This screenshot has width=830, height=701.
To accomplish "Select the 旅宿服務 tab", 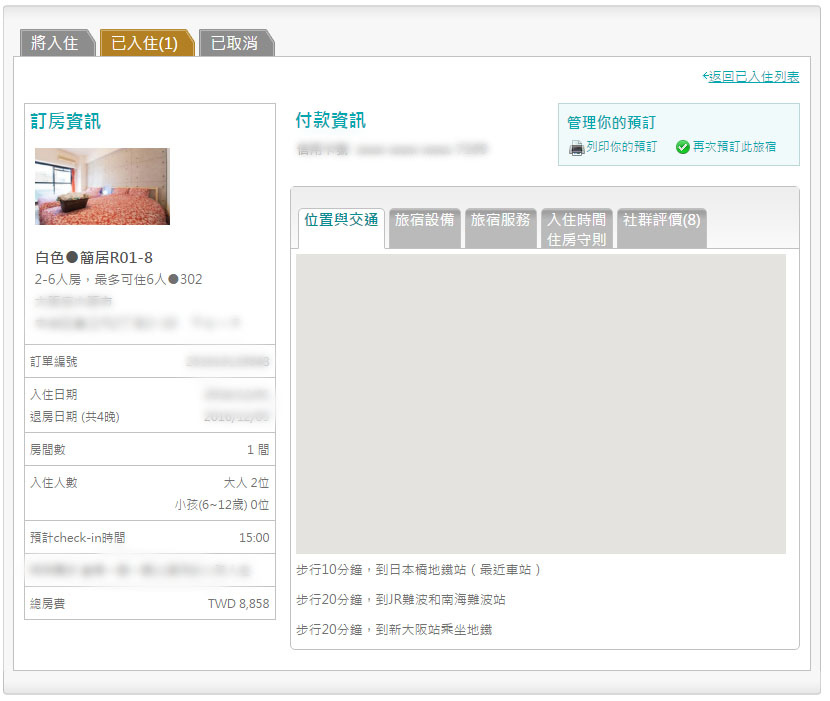I will point(501,228).
